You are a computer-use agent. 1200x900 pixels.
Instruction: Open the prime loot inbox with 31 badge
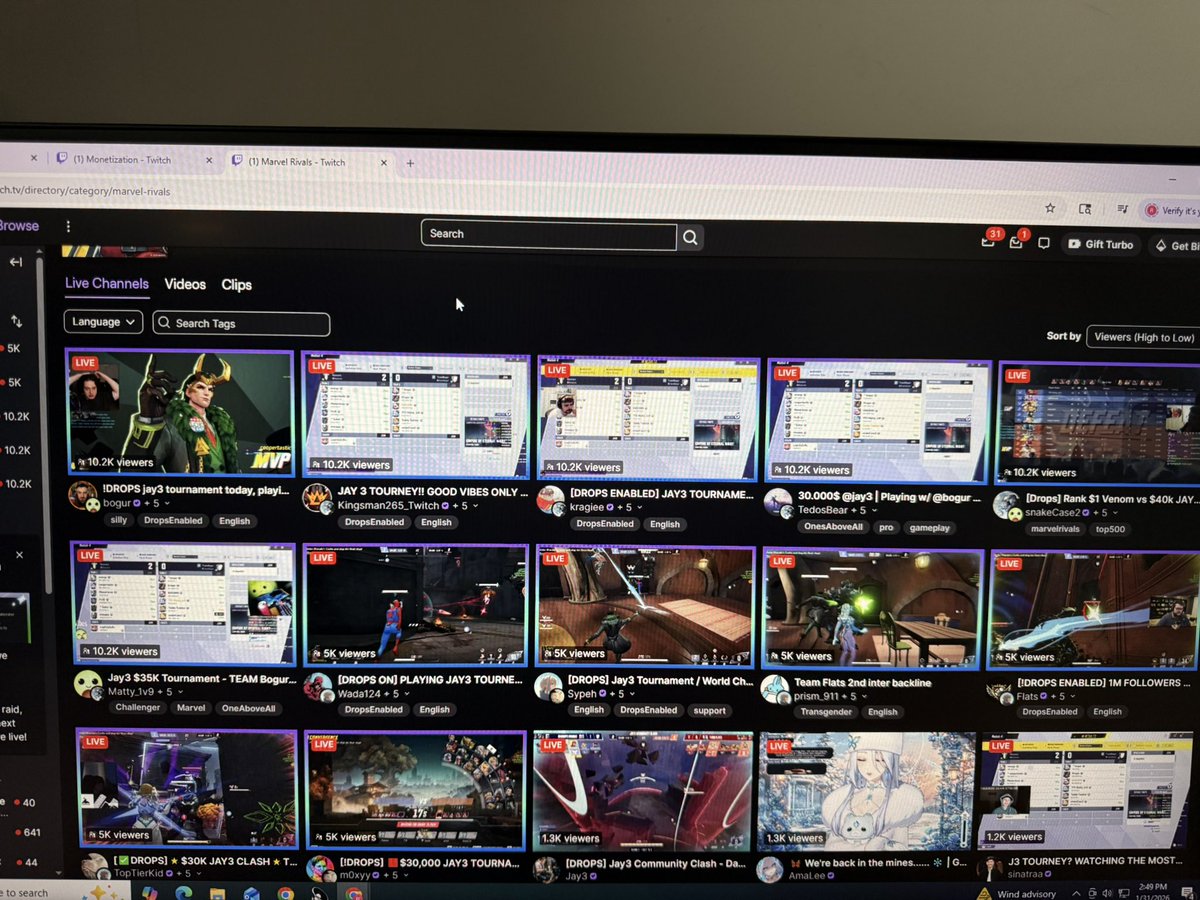click(x=989, y=241)
